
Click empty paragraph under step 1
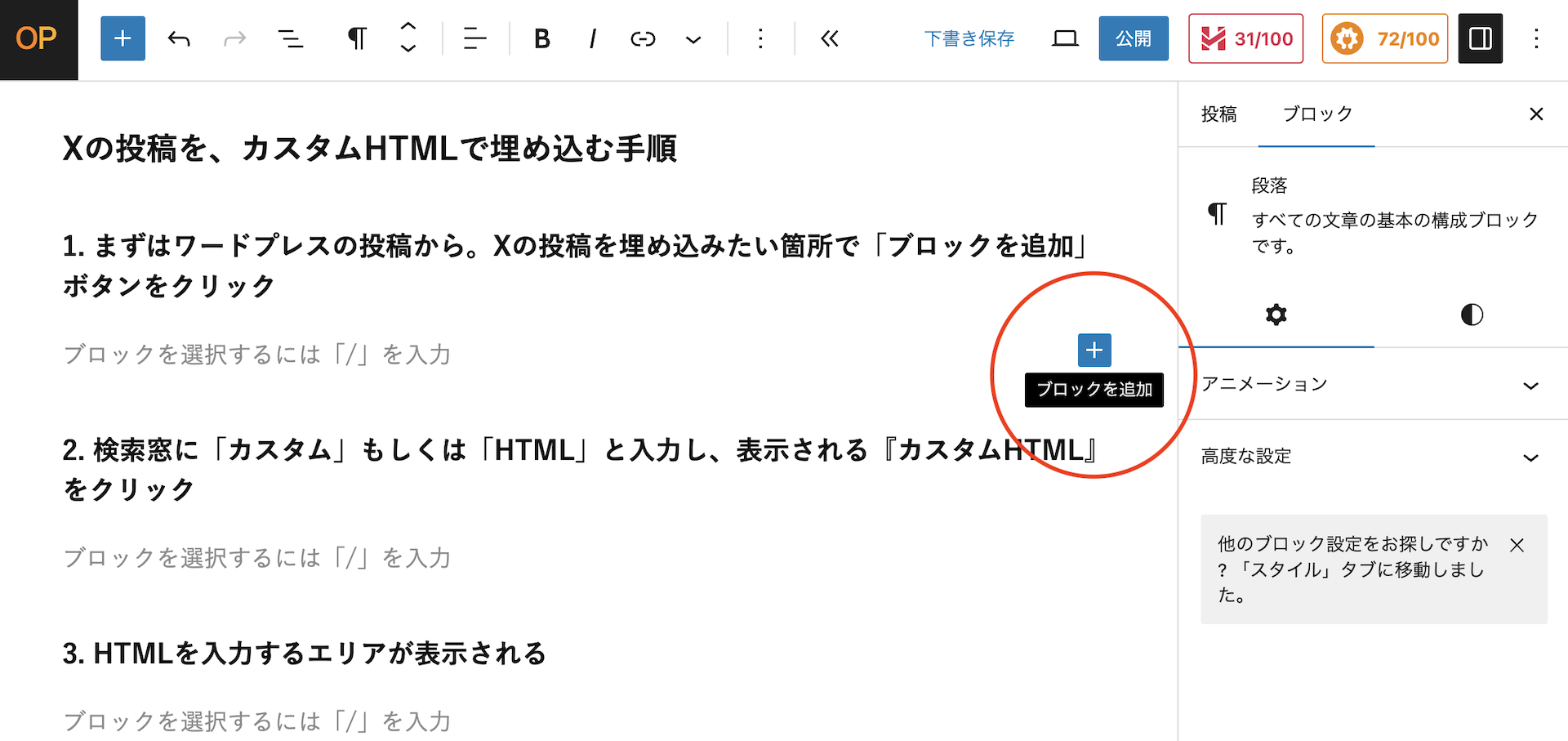tap(257, 355)
